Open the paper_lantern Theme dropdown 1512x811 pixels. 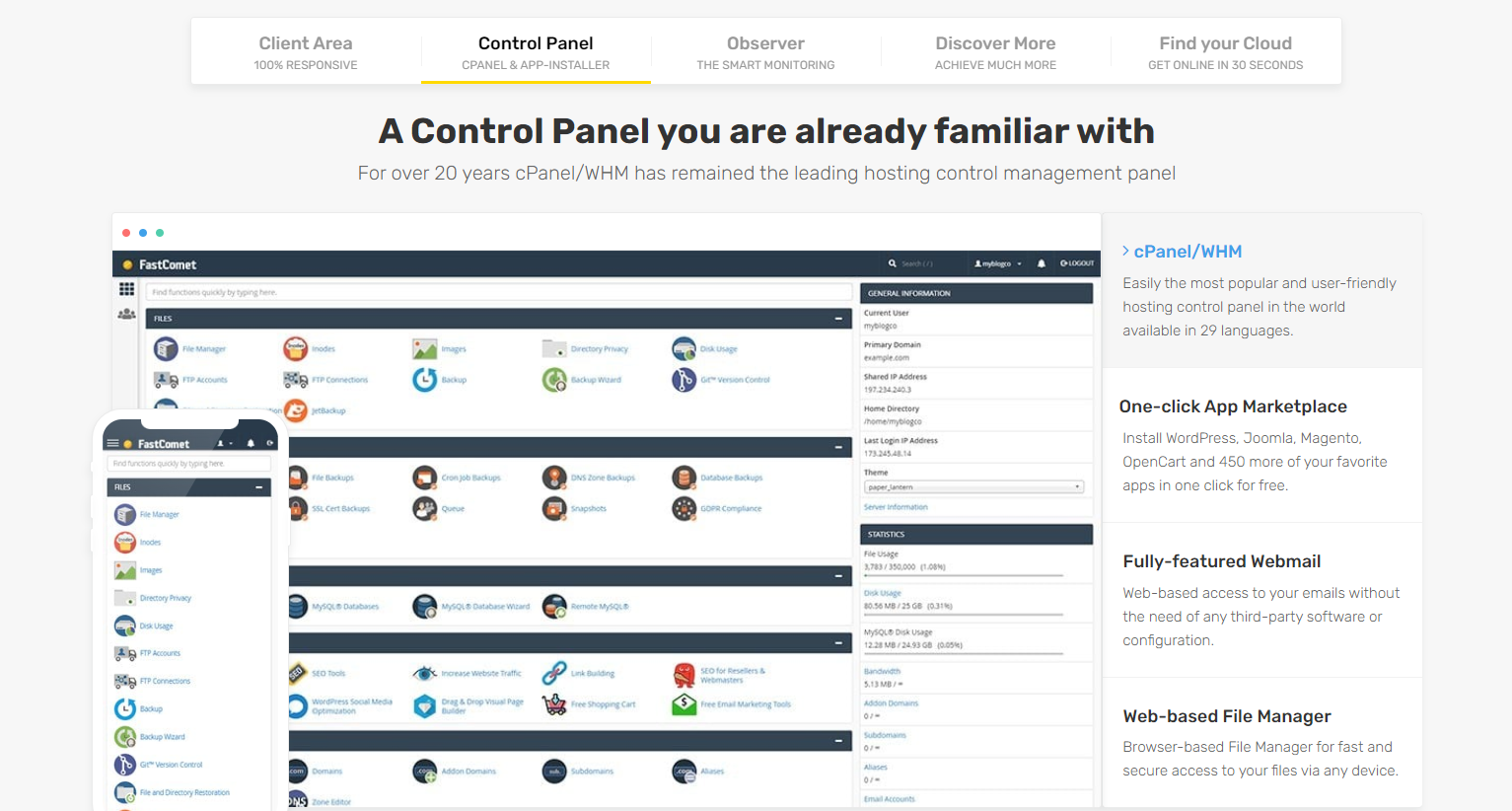(974, 486)
